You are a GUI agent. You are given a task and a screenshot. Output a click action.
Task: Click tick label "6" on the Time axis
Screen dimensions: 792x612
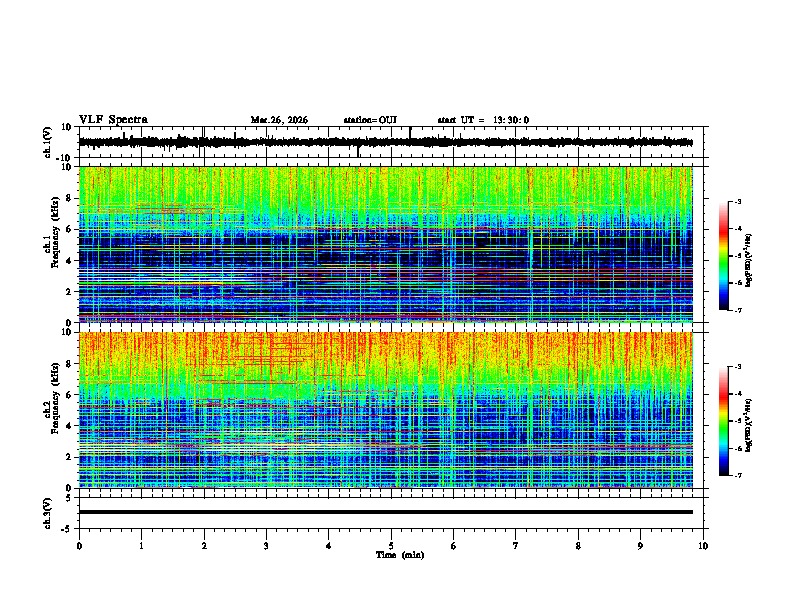[x=454, y=546]
